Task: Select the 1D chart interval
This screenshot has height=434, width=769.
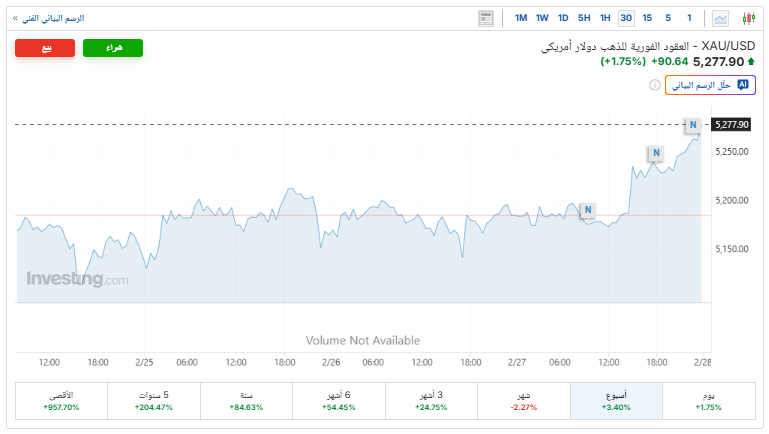Action: click(563, 18)
